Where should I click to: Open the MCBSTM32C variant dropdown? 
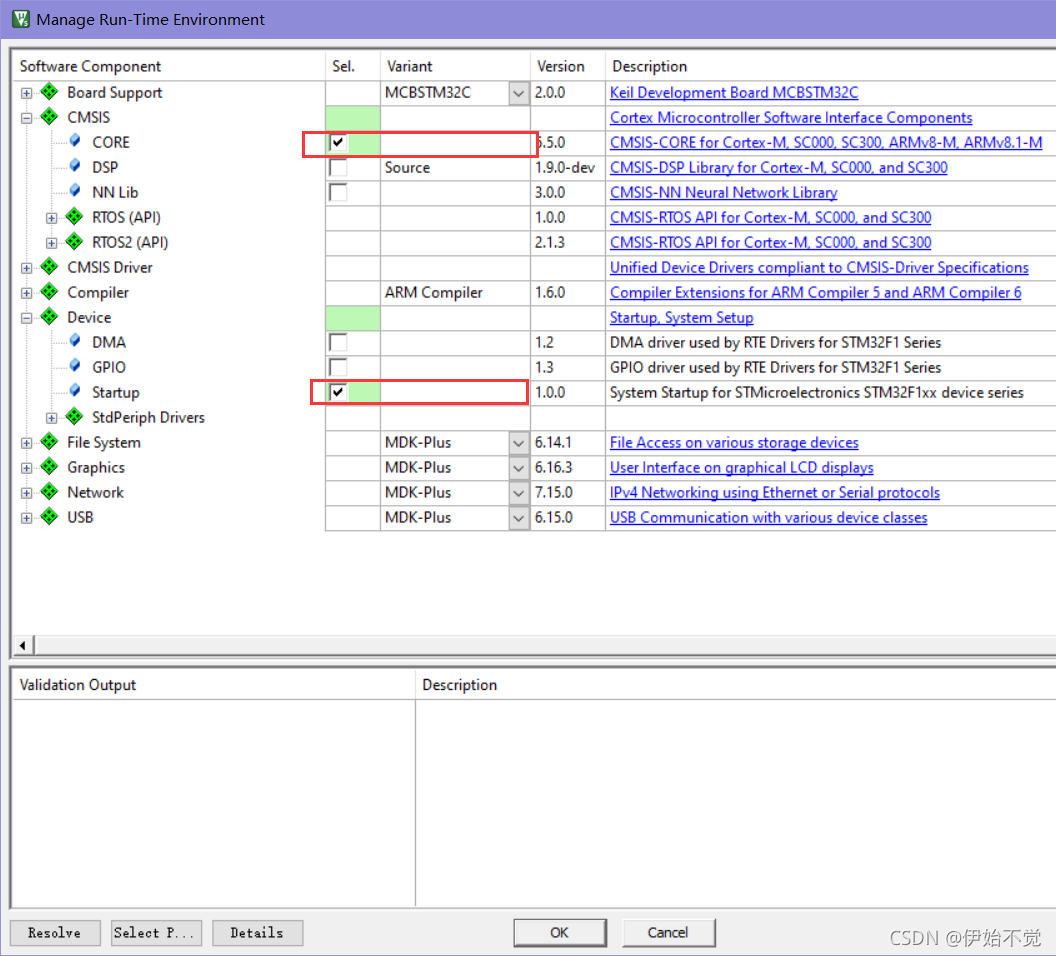519,93
